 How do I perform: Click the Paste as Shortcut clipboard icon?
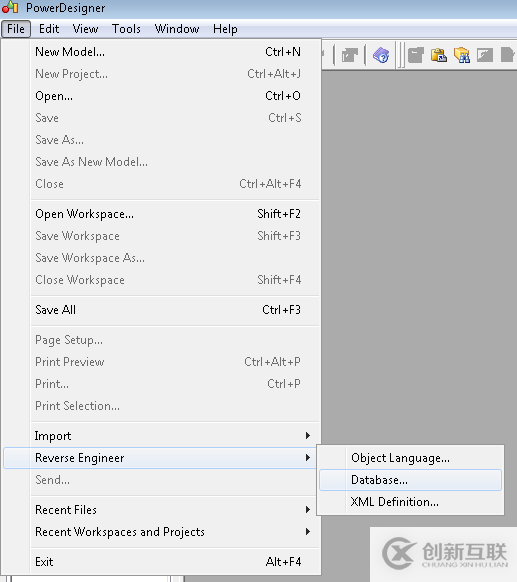[439, 55]
